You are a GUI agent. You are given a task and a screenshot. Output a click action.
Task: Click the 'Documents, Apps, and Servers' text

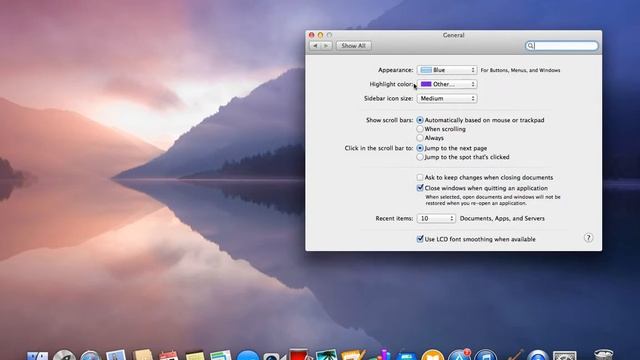click(x=502, y=218)
